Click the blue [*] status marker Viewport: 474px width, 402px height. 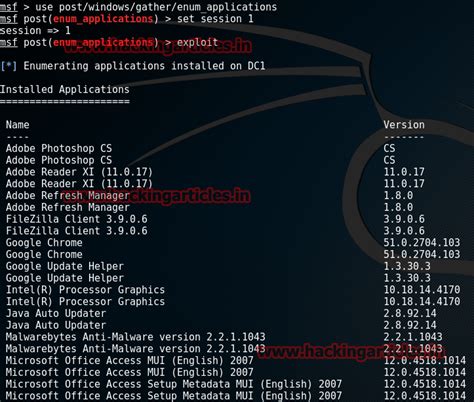(9, 66)
